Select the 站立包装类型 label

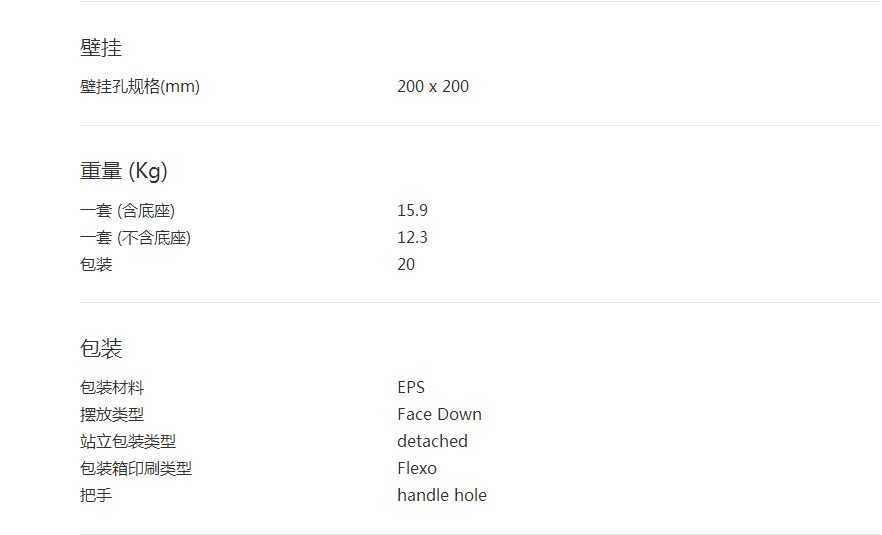[x=128, y=441]
